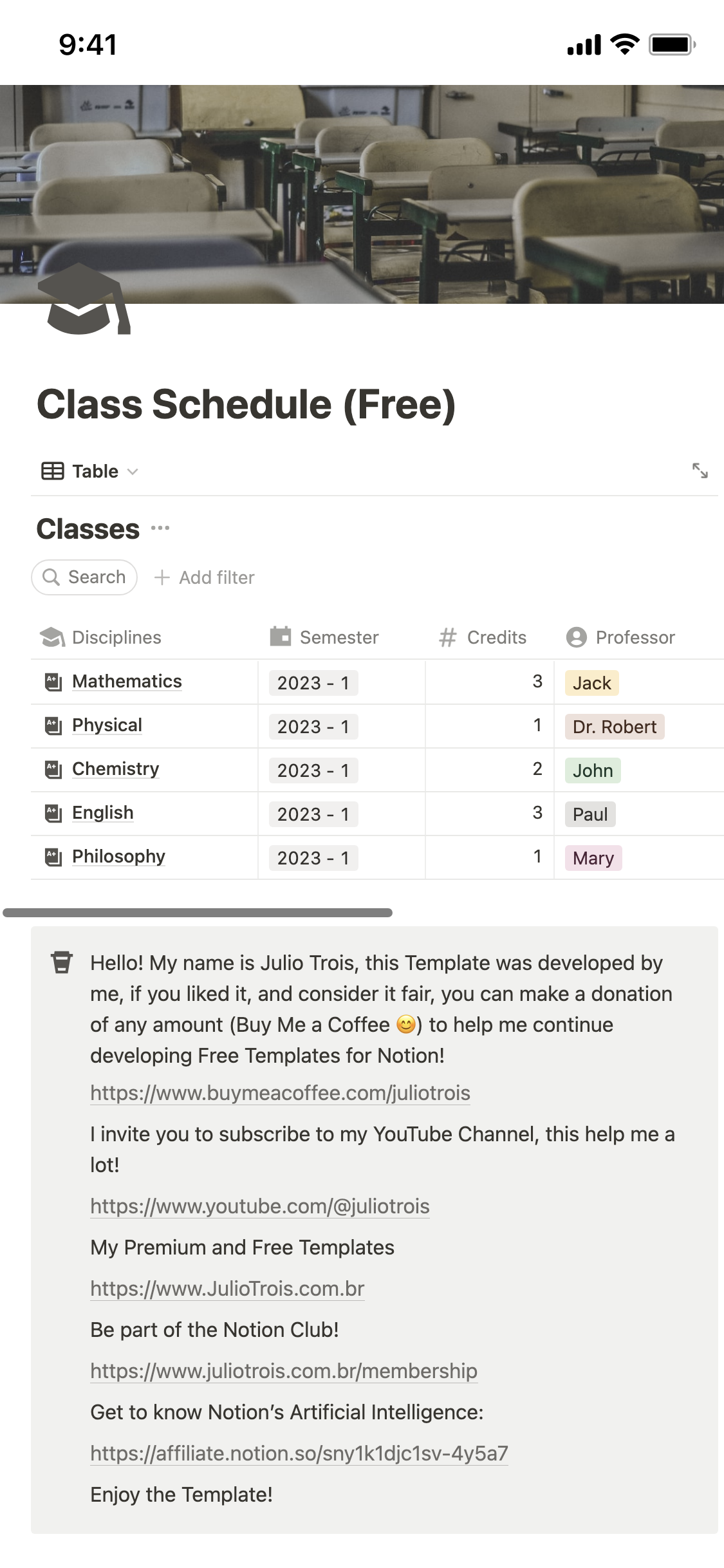Open the Philosophy discipline page
The width and height of the screenshot is (724, 1568).
118,856
